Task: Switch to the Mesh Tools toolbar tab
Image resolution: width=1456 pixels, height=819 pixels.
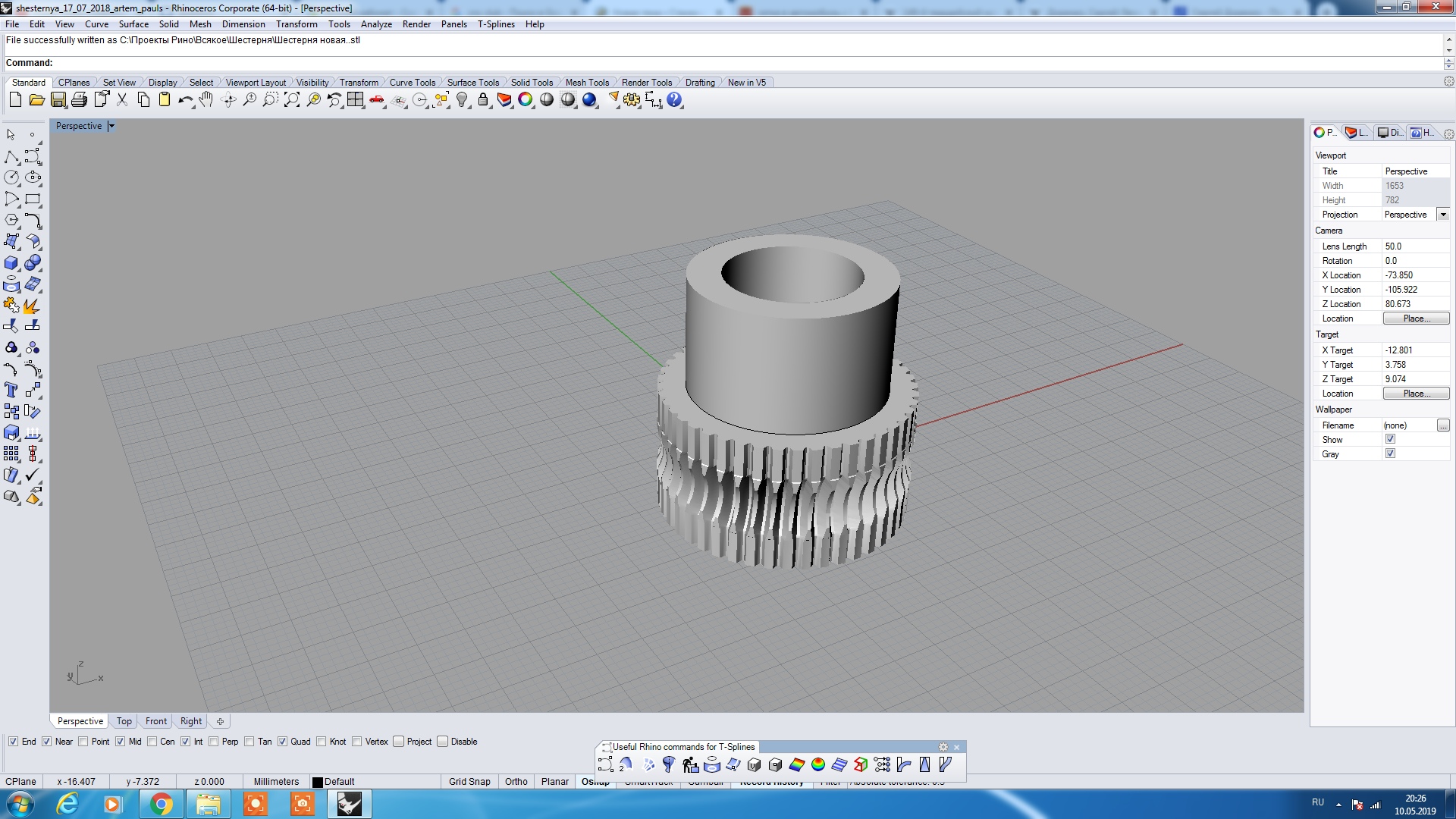Action: (x=587, y=83)
